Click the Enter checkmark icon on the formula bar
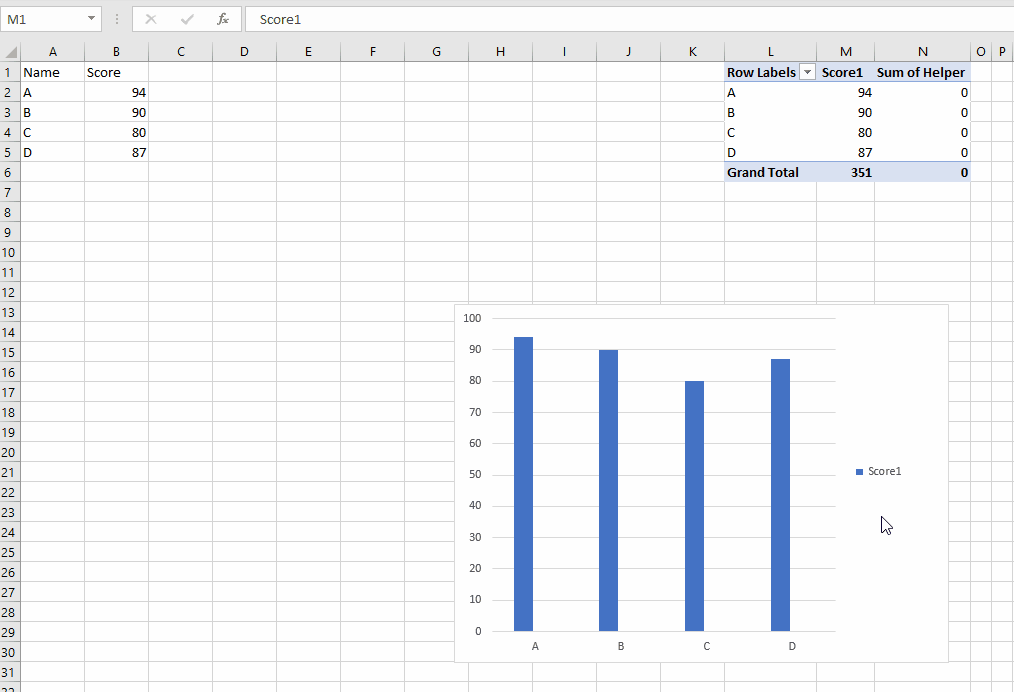This screenshot has width=1014, height=692. pyautogui.click(x=186, y=19)
